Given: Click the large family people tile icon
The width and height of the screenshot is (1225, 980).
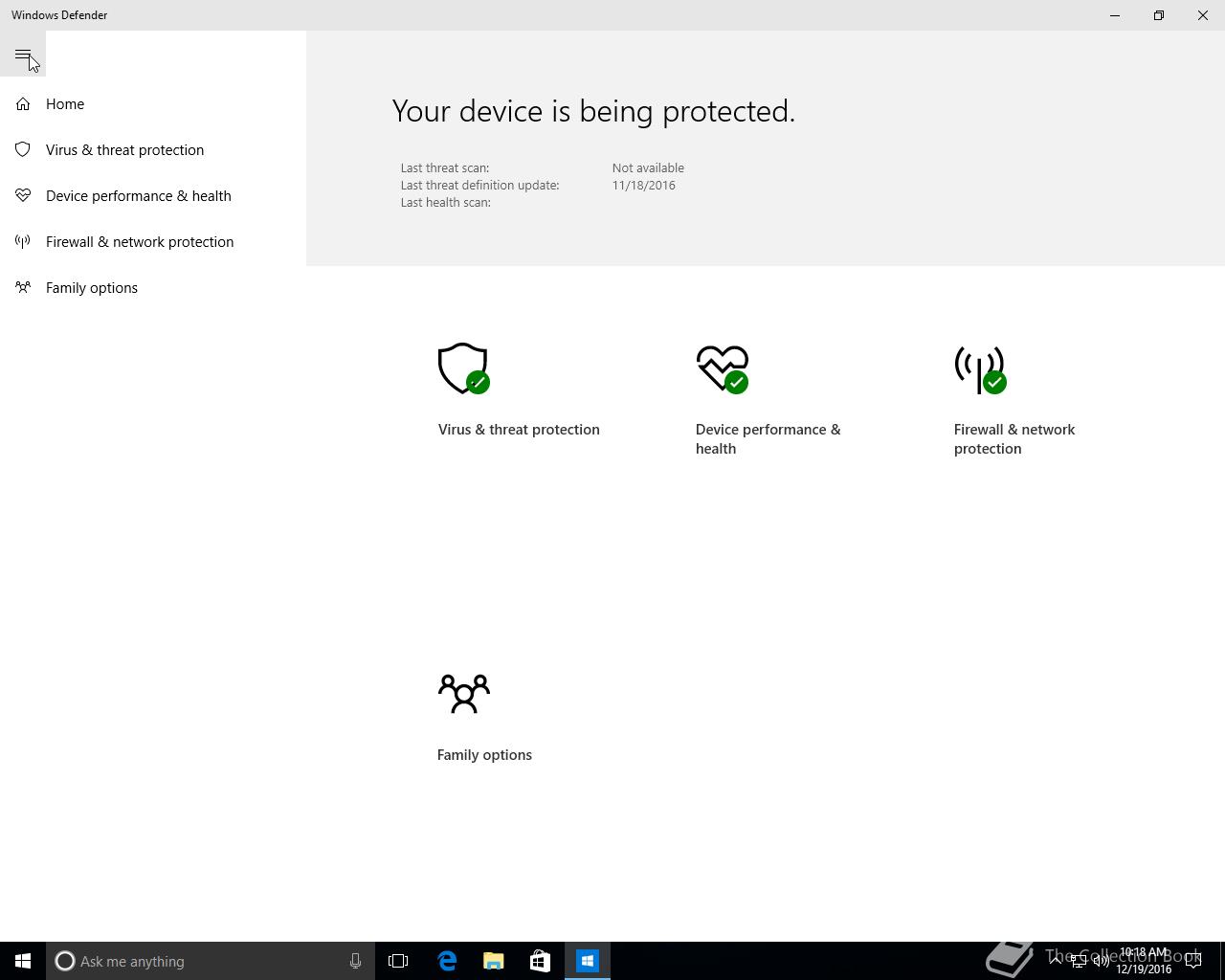Looking at the screenshot, I should 464,694.
